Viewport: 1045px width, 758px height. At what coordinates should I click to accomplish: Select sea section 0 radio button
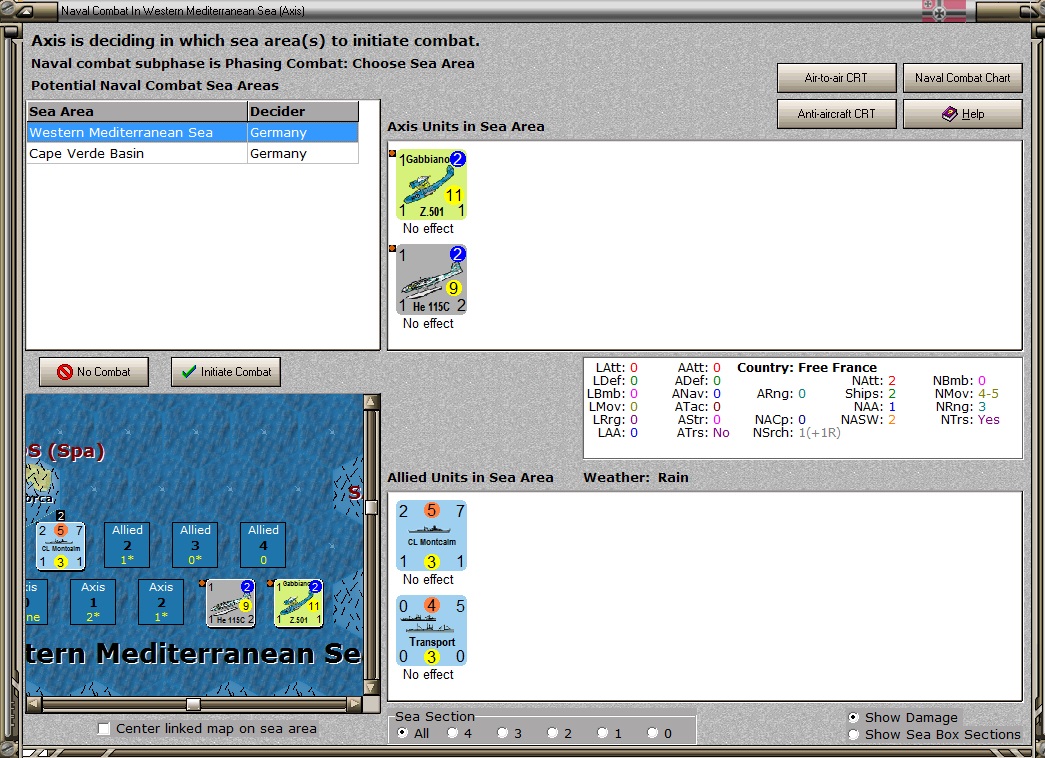(x=652, y=733)
